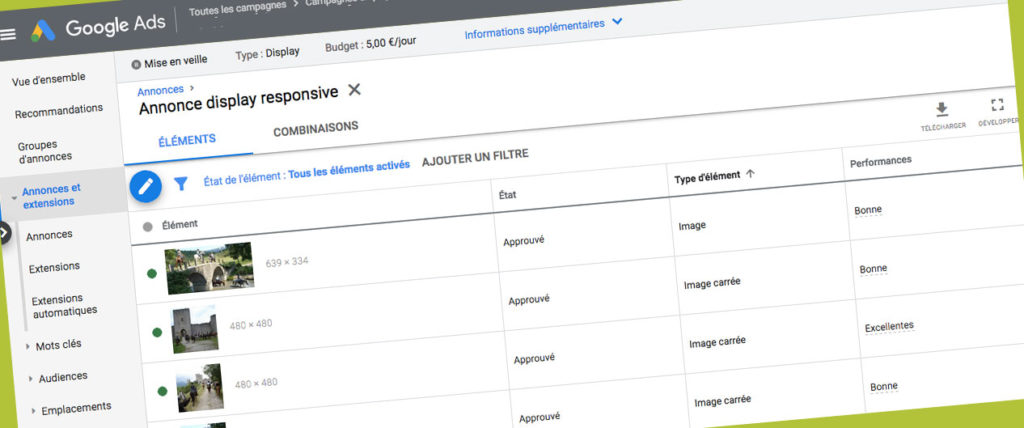Click the Télécharger download icon
This screenshot has width=1024, height=428.
(x=942, y=109)
